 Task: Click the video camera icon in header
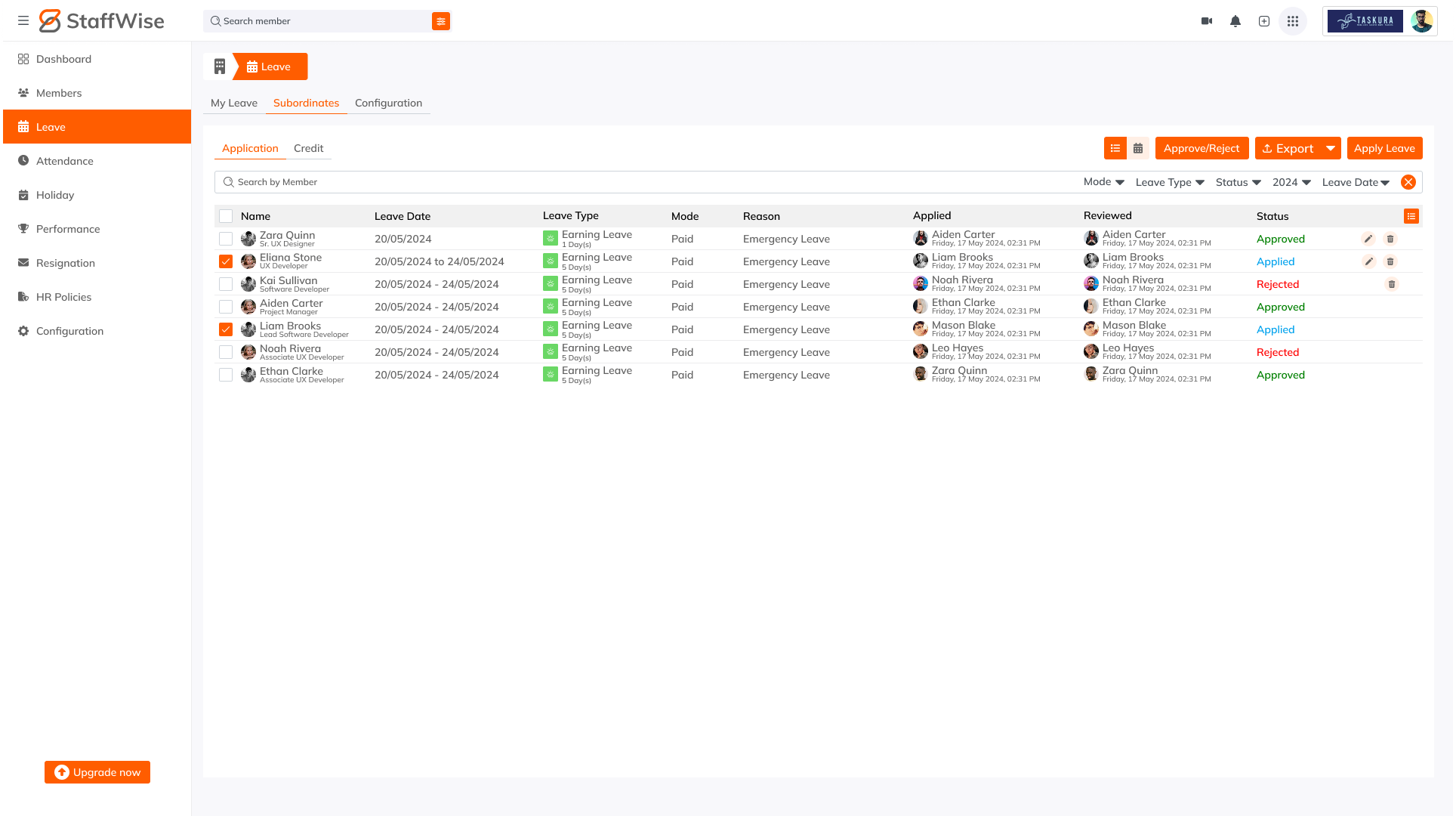point(1207,21)
